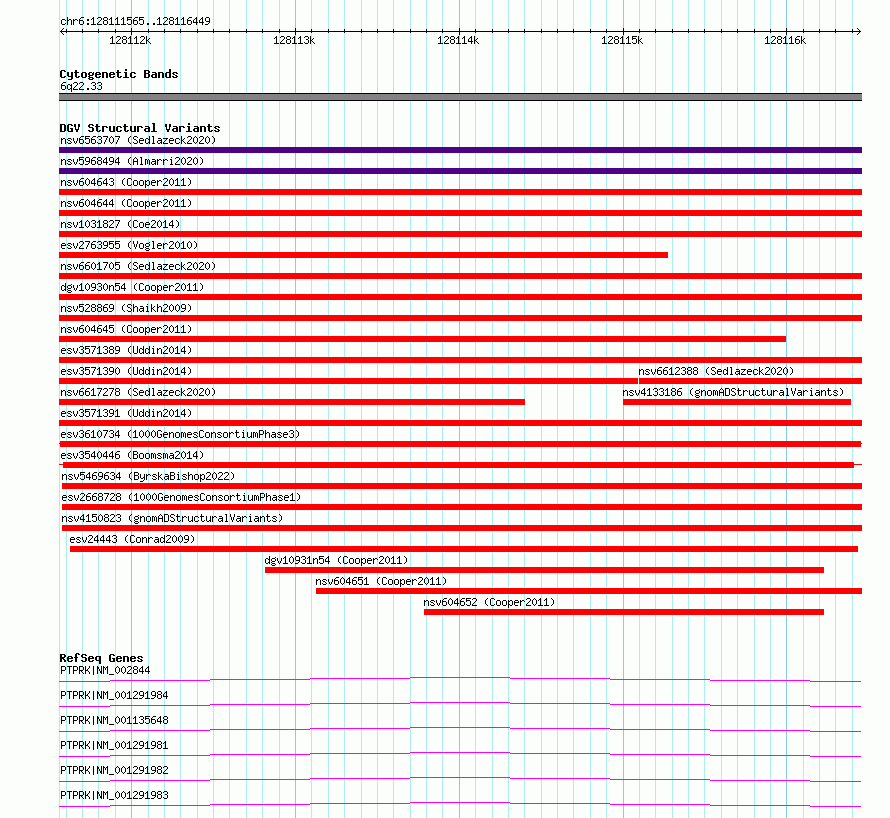Select the PTPRK|NM_001291984 transcript label
Viewport: 890px width, 818px height.
114,695
